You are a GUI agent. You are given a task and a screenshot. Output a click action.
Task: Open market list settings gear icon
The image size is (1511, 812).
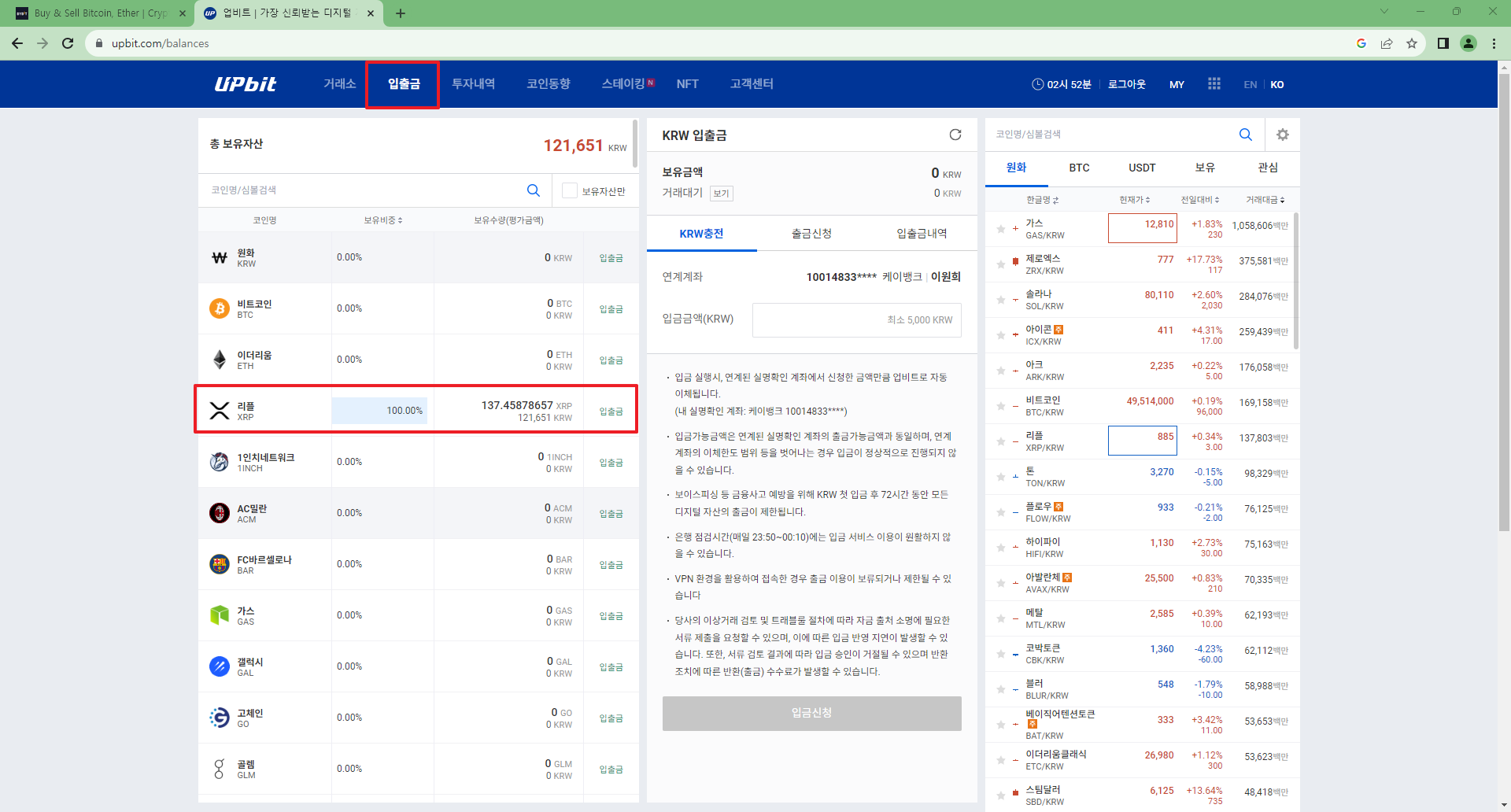[x=1282, y=135]
